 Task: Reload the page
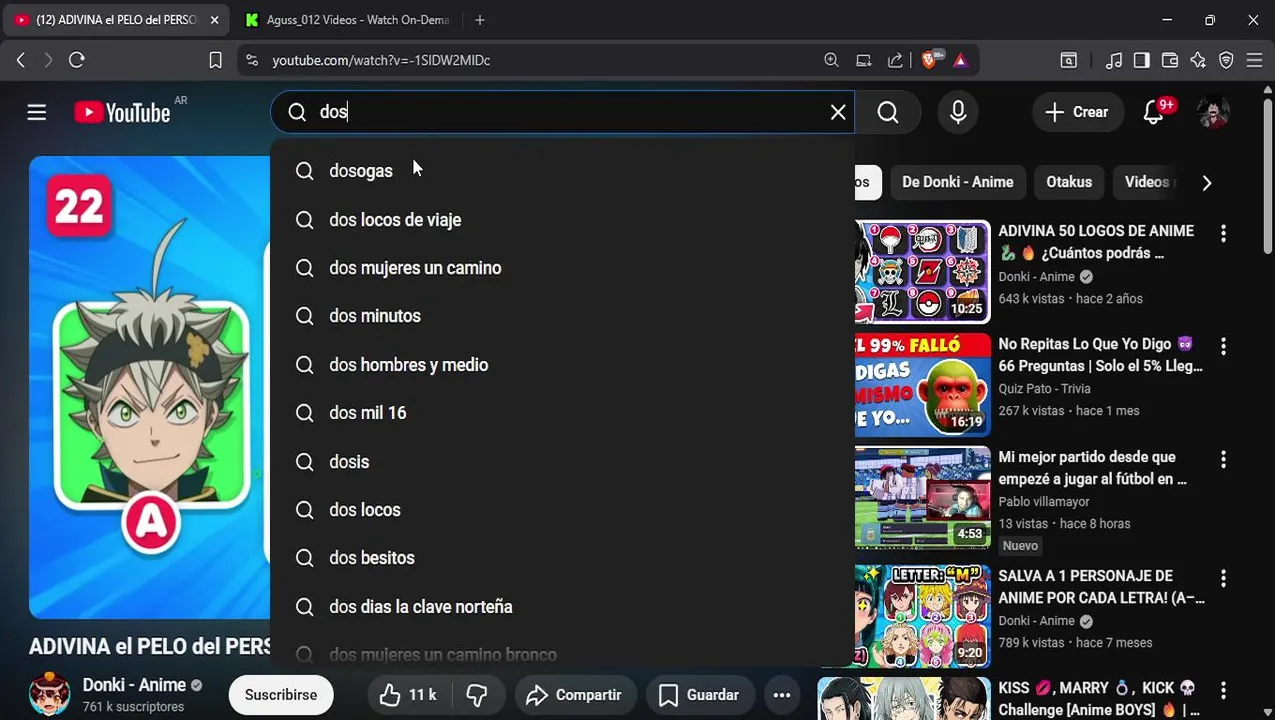tap(77, 60)
